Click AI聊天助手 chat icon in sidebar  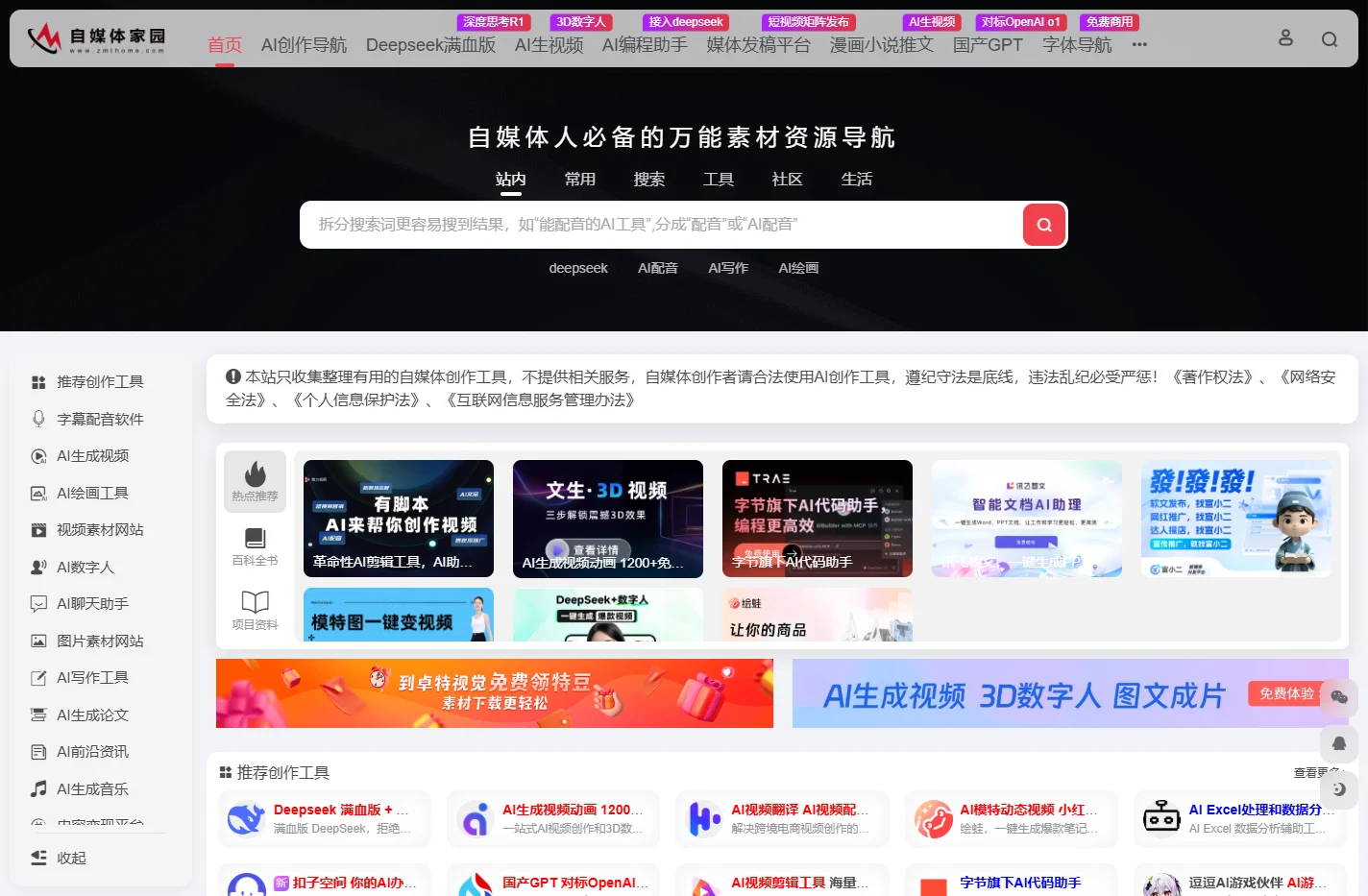(x=38, y=604)
